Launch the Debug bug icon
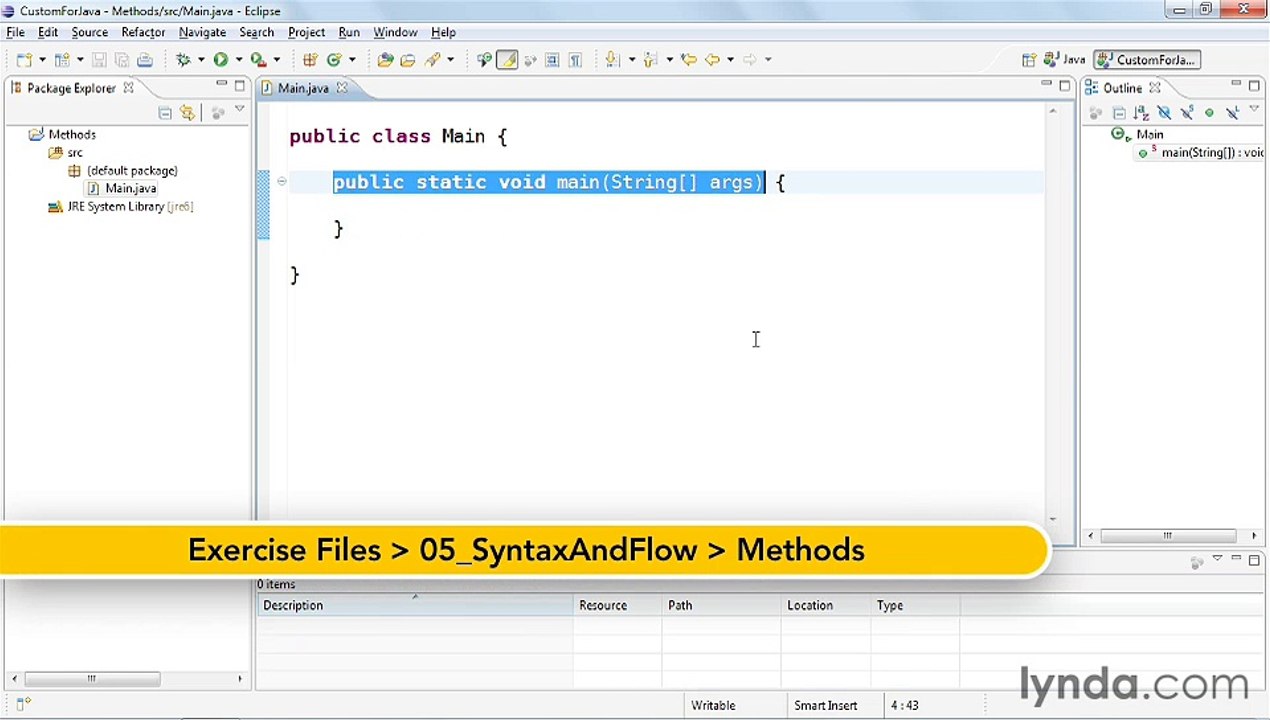The width and height of the screenshot is (1270, 720). click(x=183, y=60)
